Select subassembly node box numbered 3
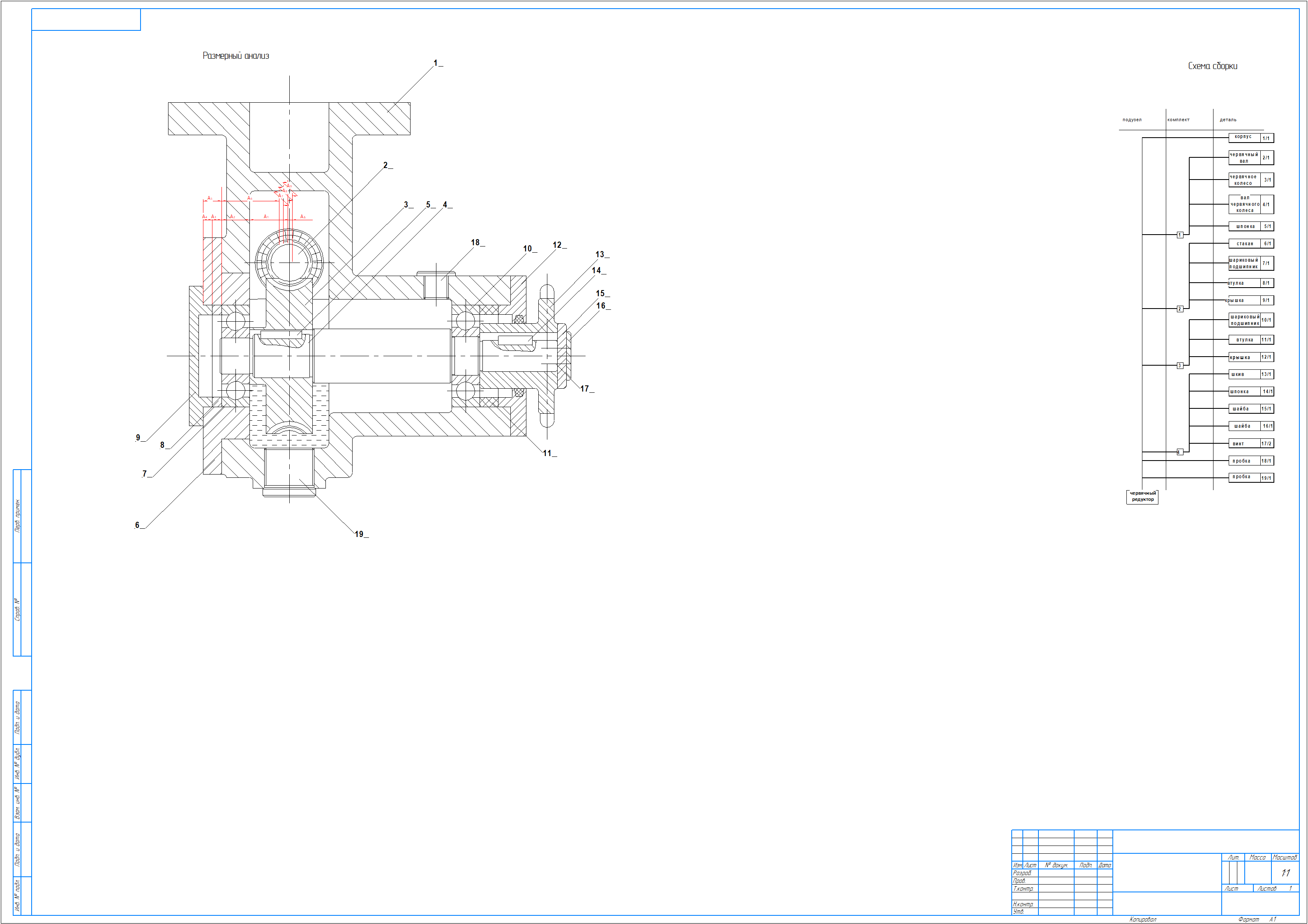This screenshot has height=924, width=1308. [1180, 366]
